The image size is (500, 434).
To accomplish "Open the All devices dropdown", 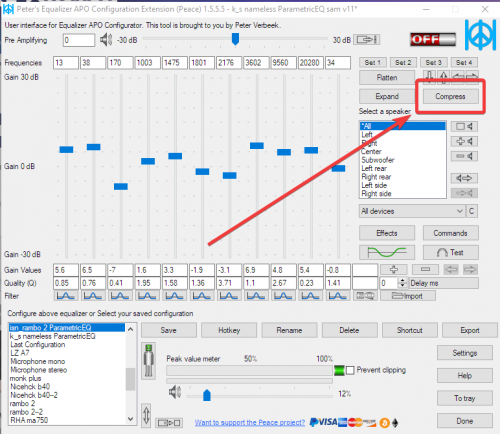I will pos(412,211).
